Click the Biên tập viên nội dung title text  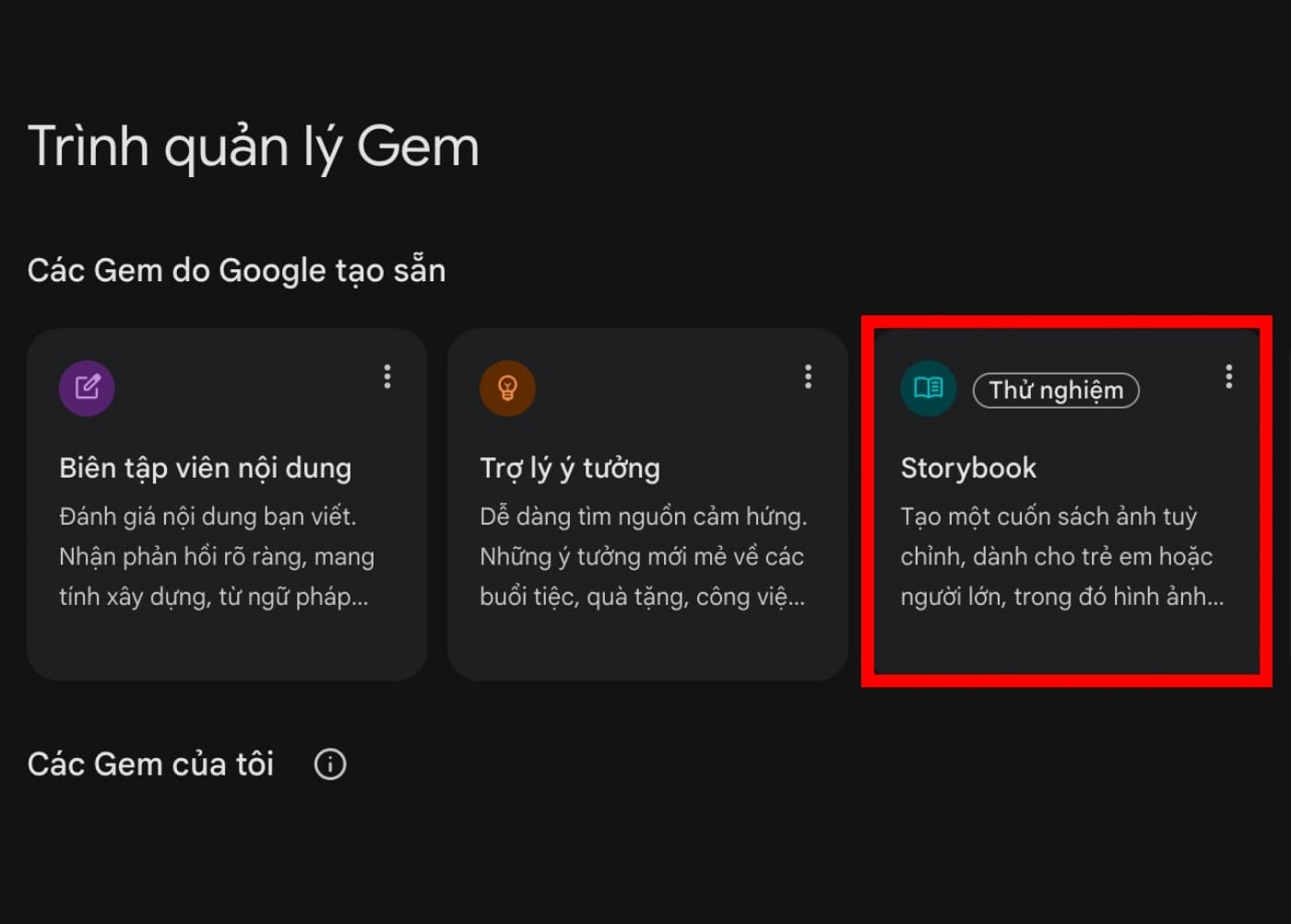(x=205, y=468)
